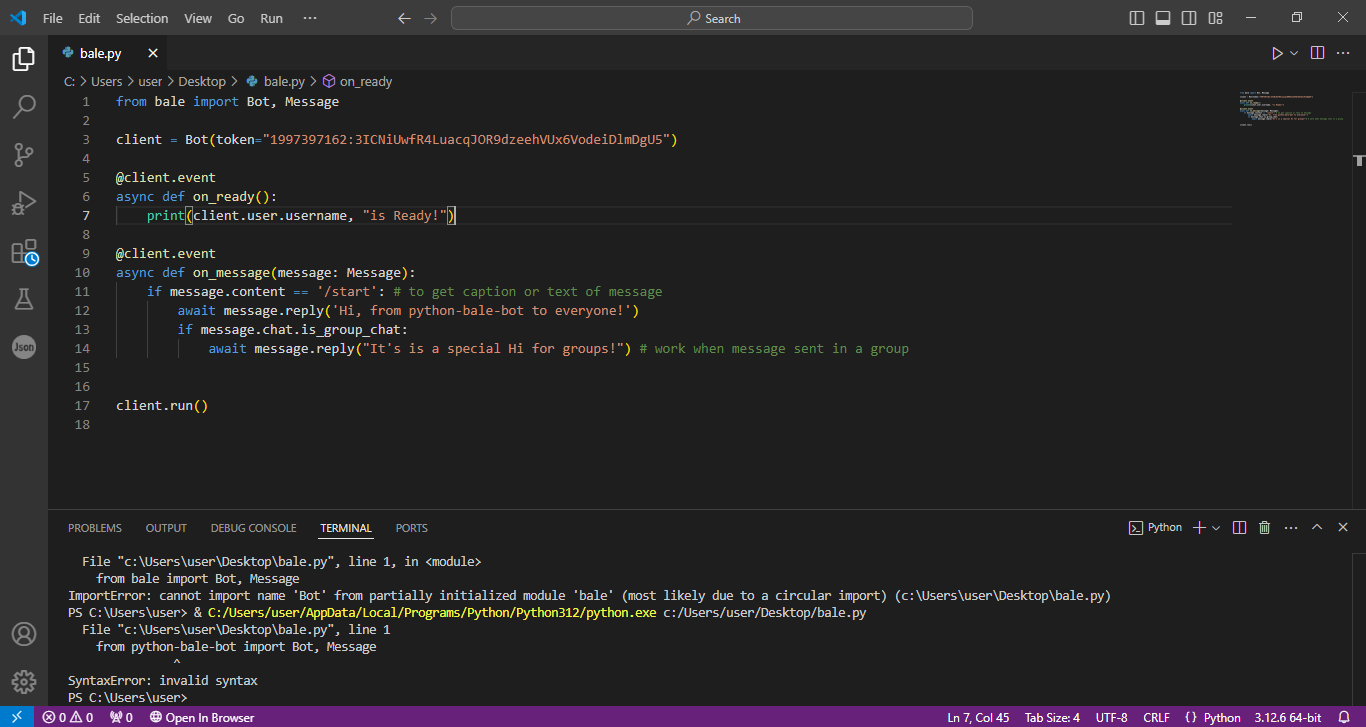Select 3.12.6 64-bit interpreter
The width and height of the screenshot is (1366, 727).
[x=1288, y=717]
